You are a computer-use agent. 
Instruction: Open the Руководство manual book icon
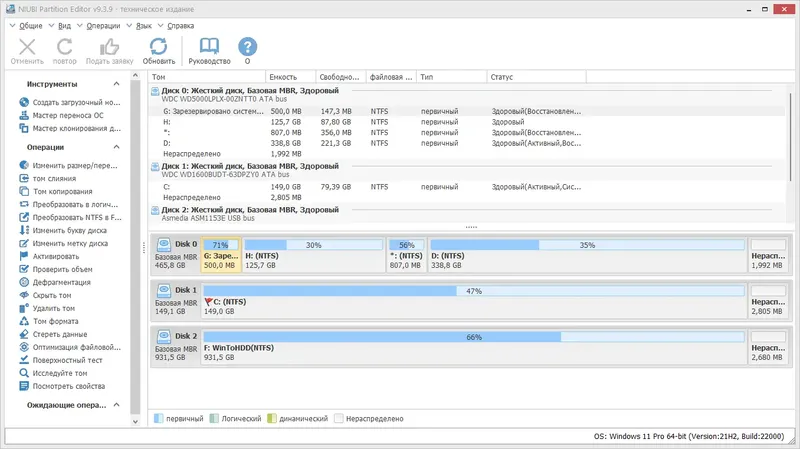tap(209, 46)
